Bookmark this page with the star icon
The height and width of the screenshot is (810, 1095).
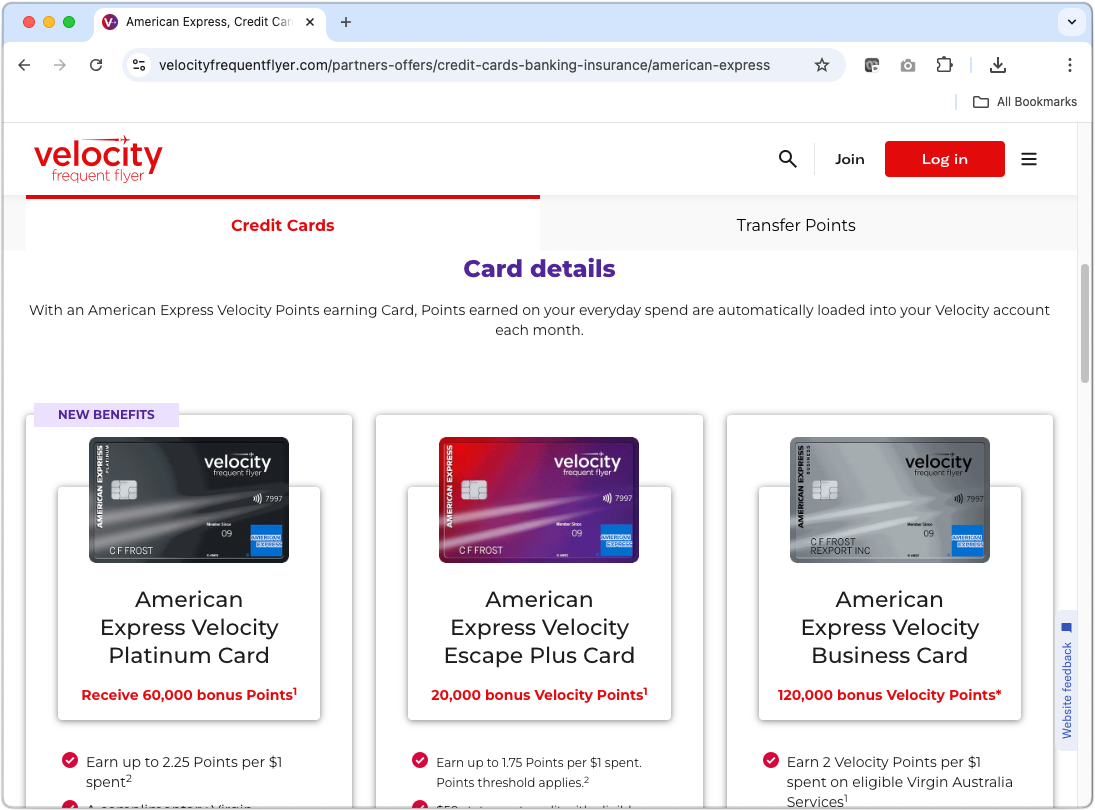pyautogui.click(x=822, y=65)
